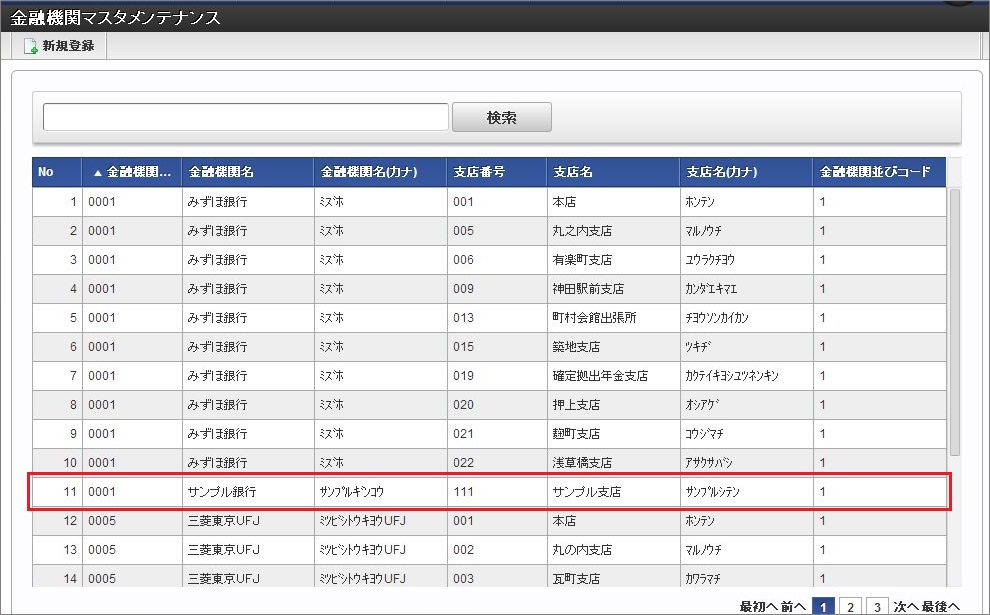Click カクテイキヨシユツネンキン kana cell

pos(746,376)
